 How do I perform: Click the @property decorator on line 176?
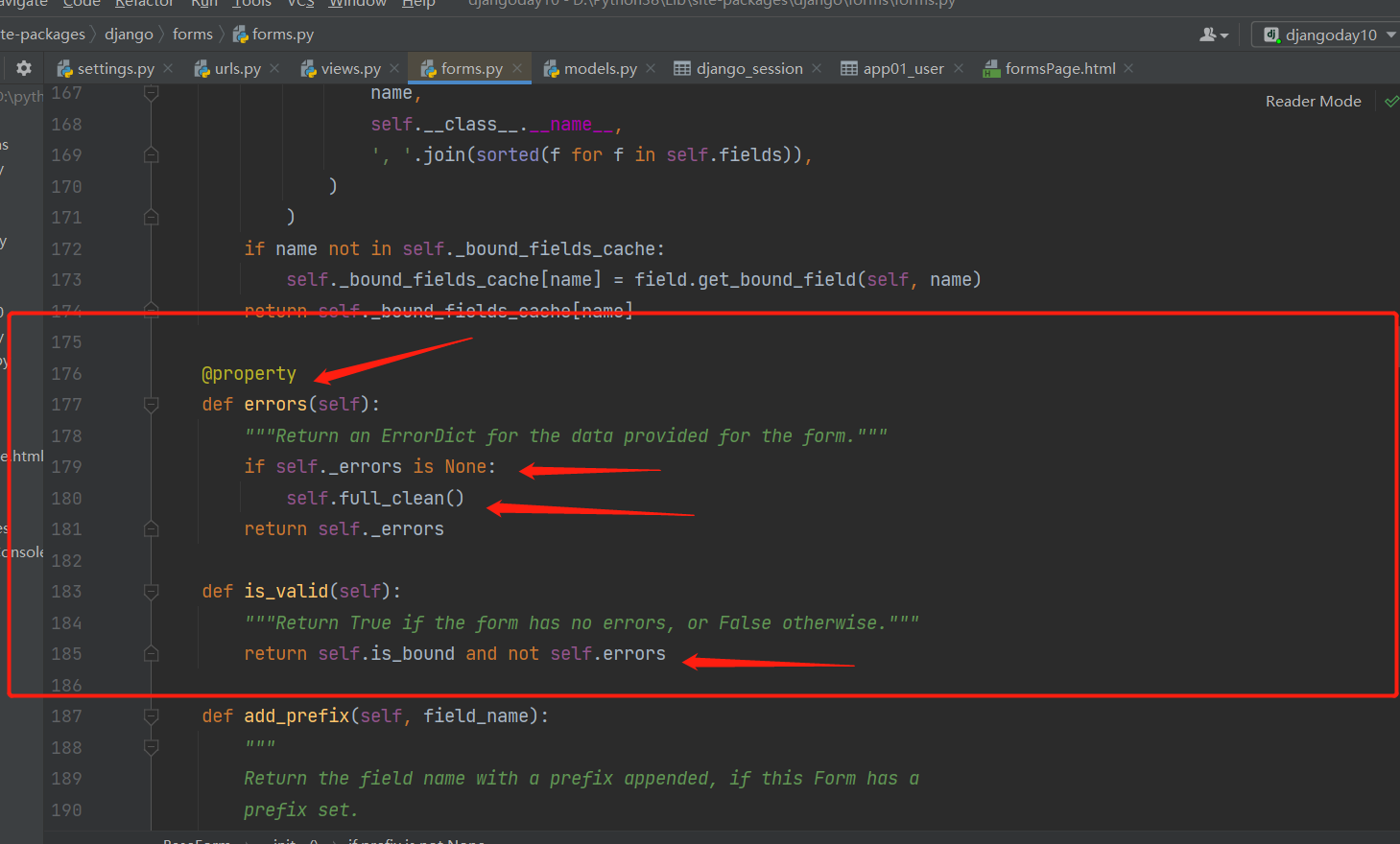[x=249, y=374]
